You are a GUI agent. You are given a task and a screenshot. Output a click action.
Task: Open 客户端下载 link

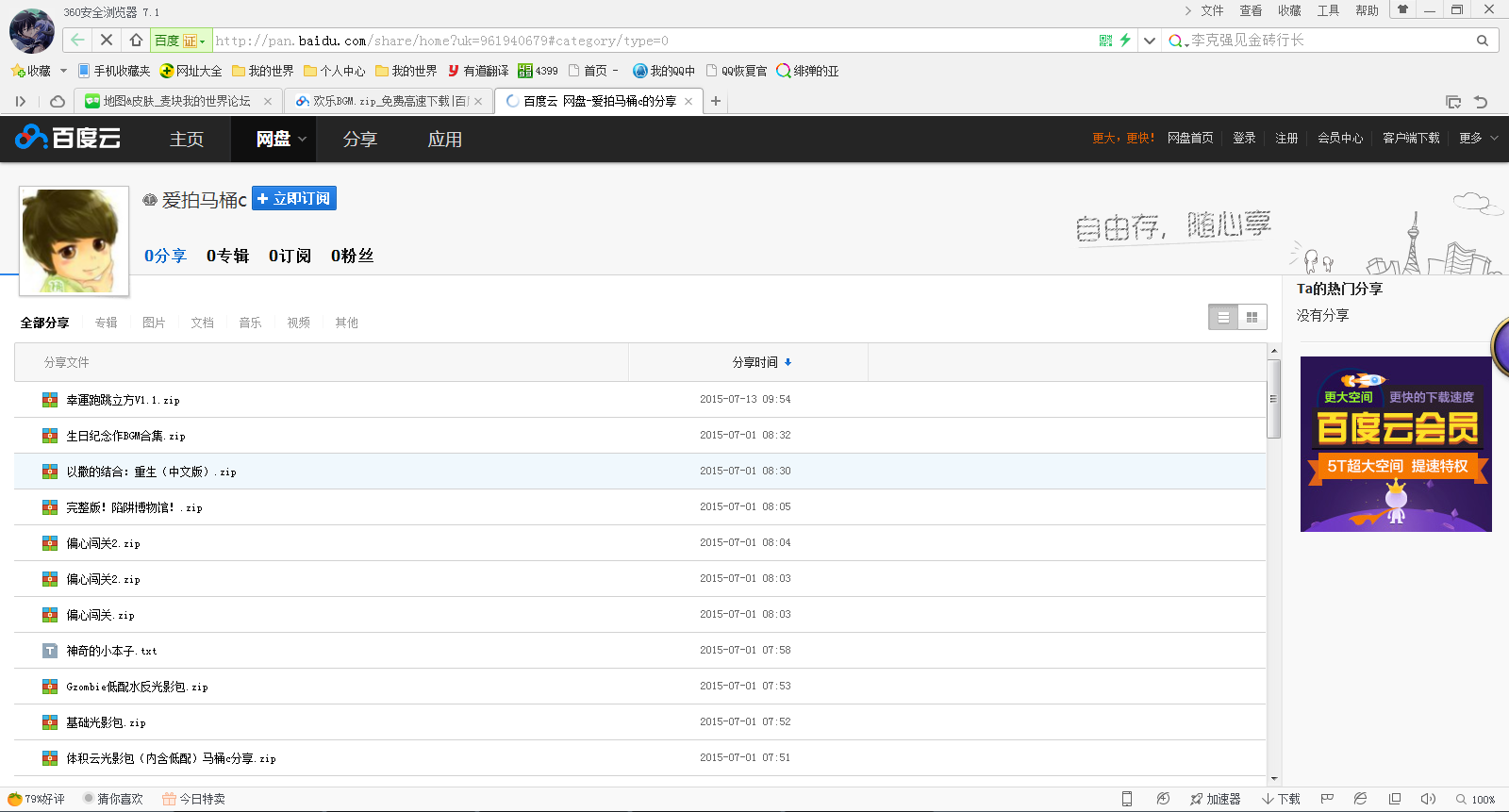1411,138
